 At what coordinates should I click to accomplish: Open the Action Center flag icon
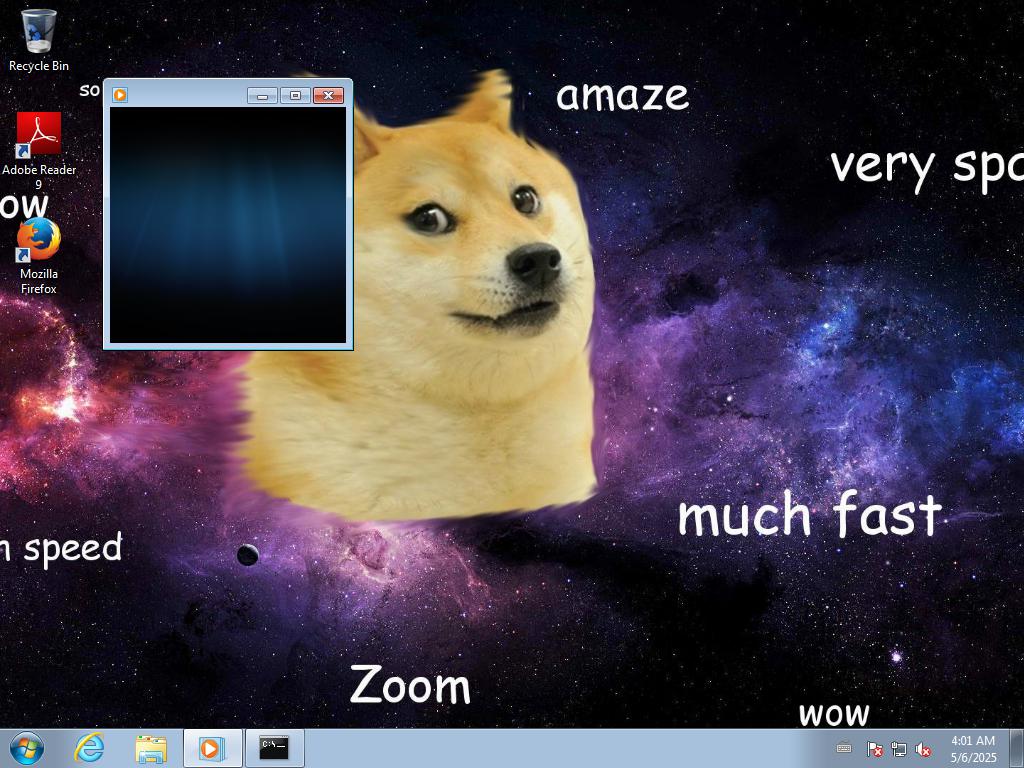[x=874, y=749]
